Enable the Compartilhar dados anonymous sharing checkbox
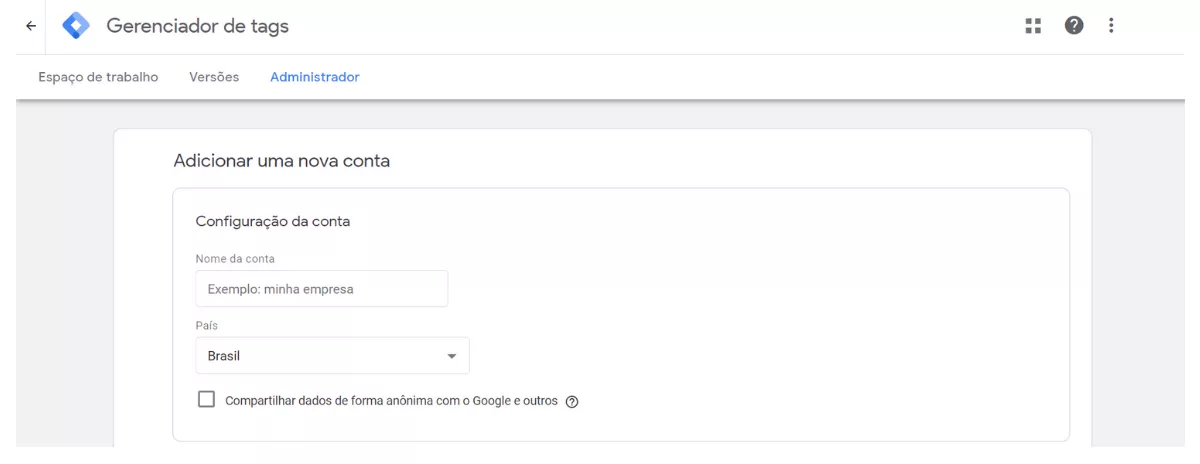1200x464 pixels. click(207, 400)
